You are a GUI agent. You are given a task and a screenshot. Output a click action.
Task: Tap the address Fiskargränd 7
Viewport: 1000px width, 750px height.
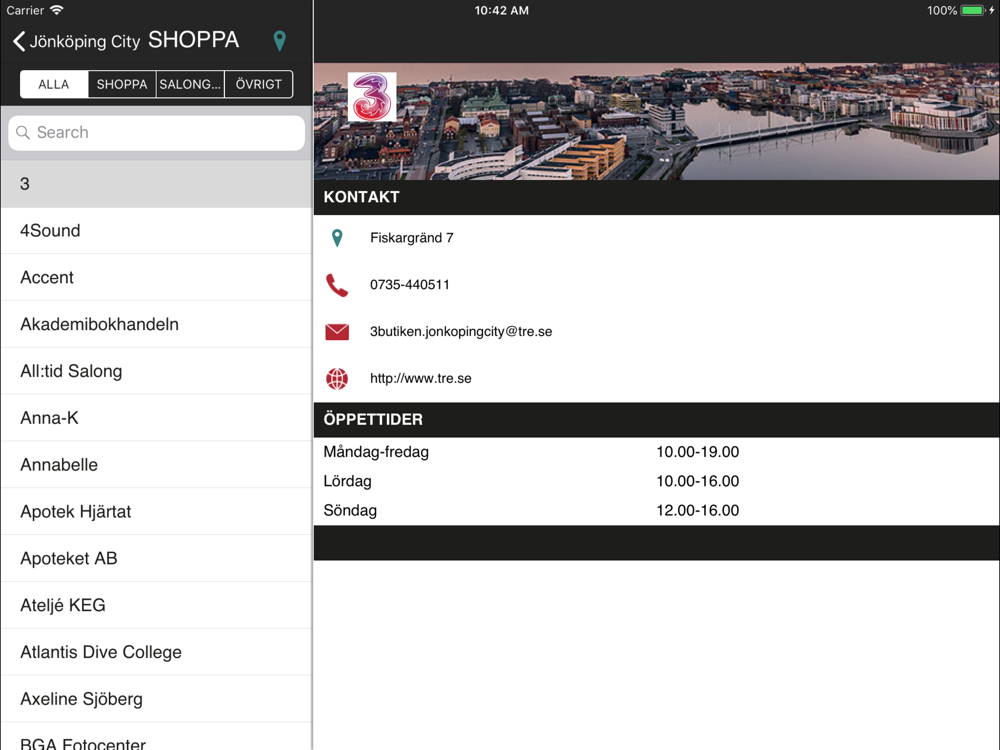click(412, 238)
